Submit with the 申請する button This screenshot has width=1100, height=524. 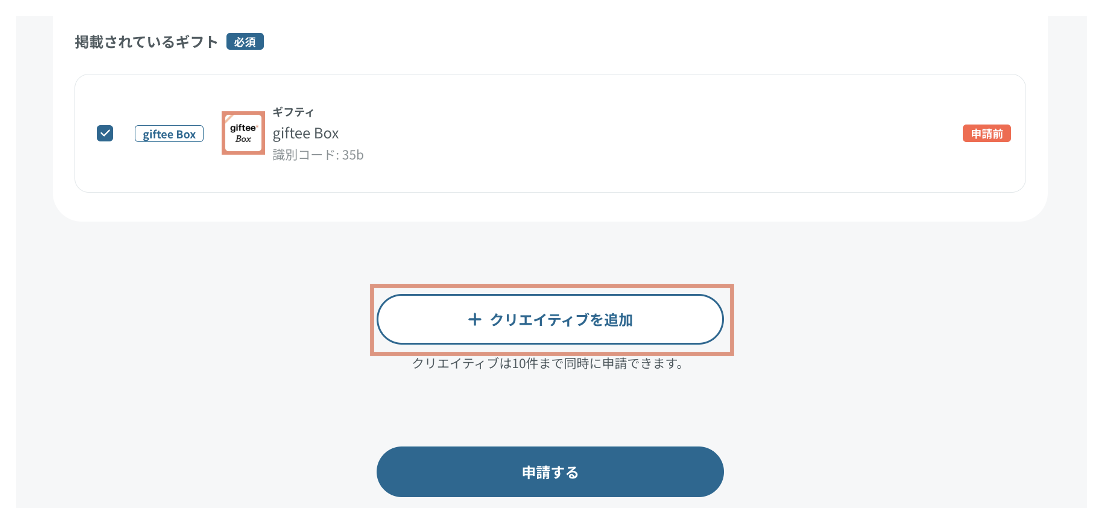(549, 472)
